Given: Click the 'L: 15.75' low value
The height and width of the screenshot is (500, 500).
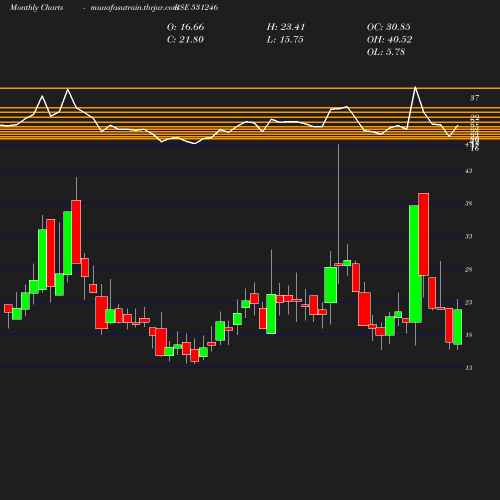Looking at the screenshot, I should tap(285, 40).
